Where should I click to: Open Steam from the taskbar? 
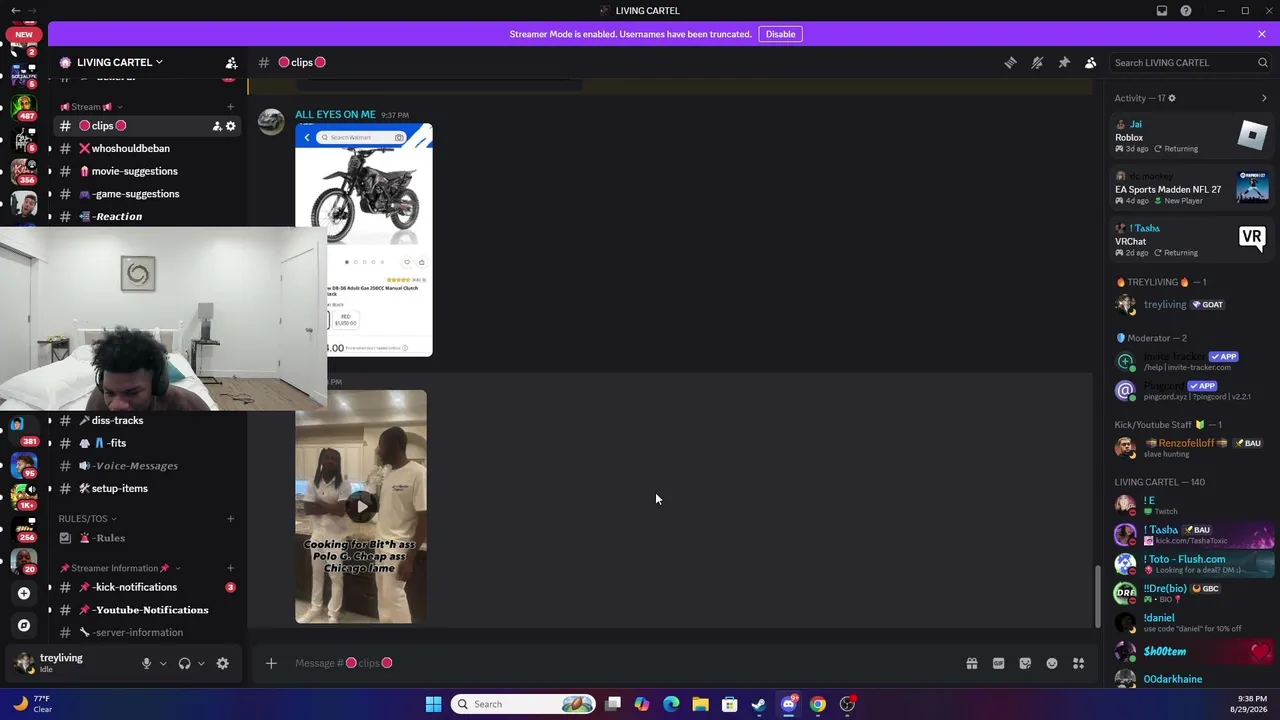pyautogui.click(x=759, y=704)
